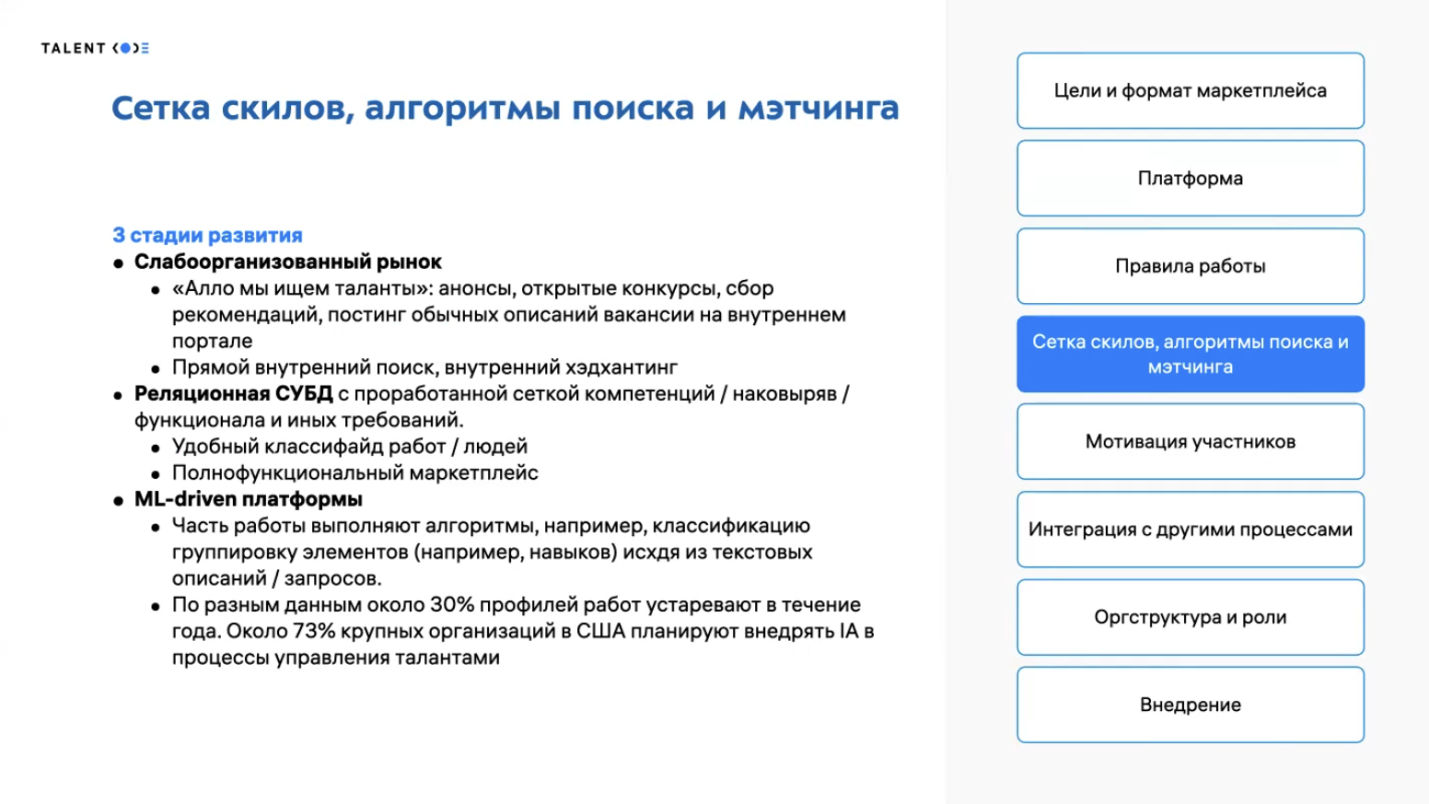1429x804 pixels.
Task: Jump to 'Оргструктура и роли' section
Action: pyautogui.click(x=1190, y=617)
